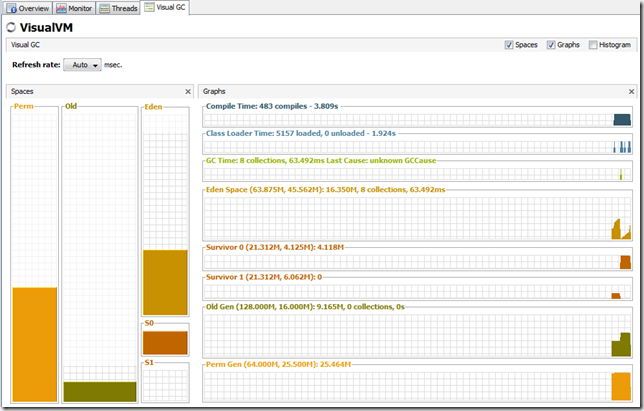Screen dimensions: 644x411
Task: Uncheck the Graphs checkbox
Action: tap(551, 45)
